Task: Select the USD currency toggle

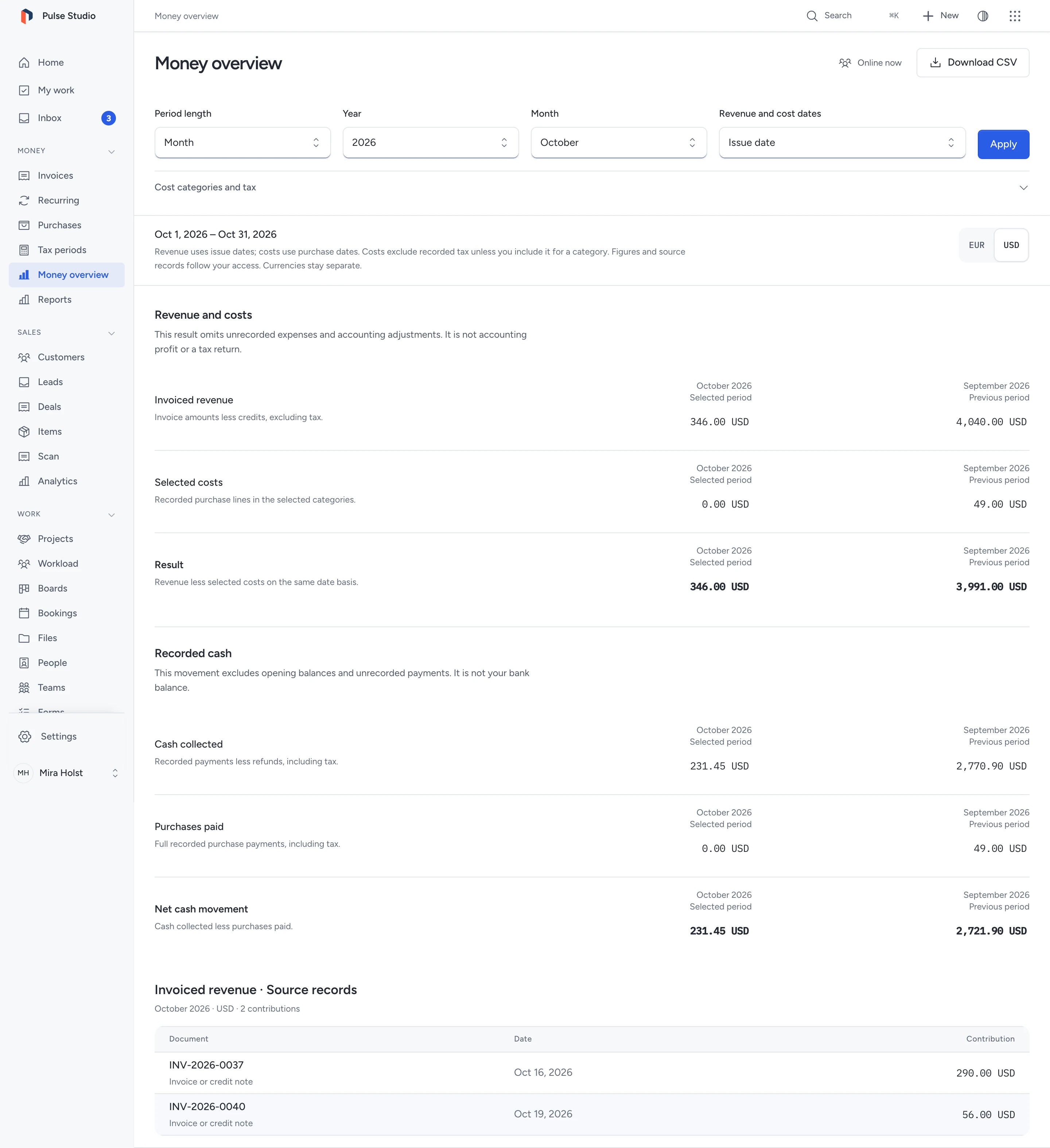Action: coord(1011,245)
